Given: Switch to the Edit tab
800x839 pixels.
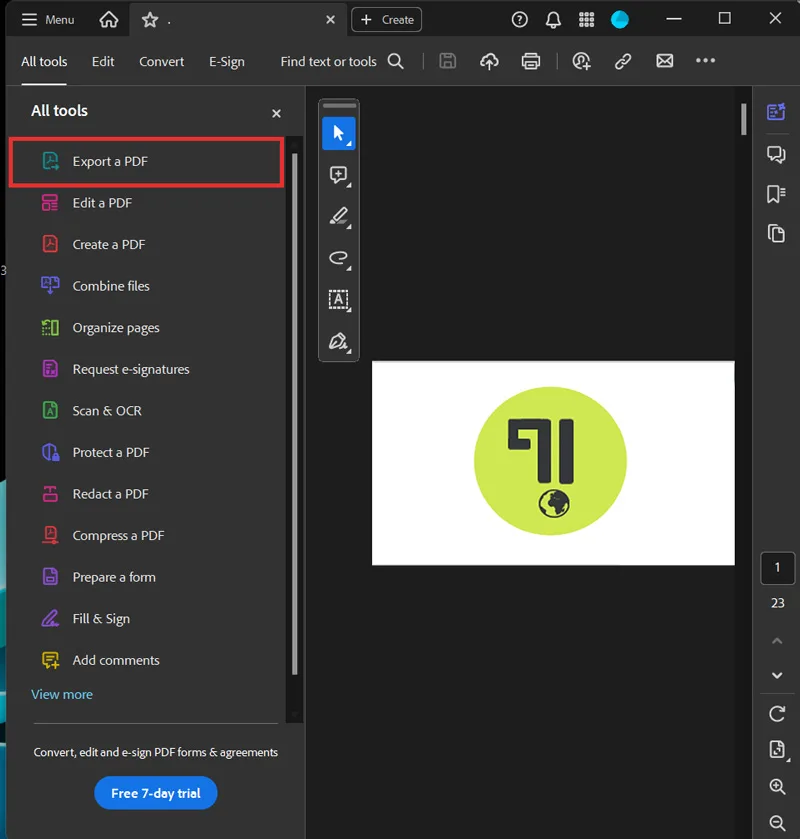Looking at the screenshot, I should point(103,62).
